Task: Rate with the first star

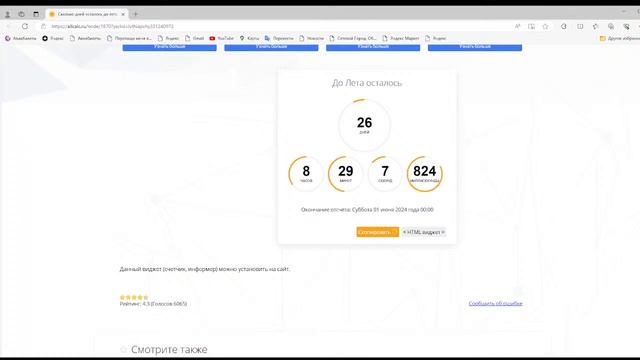Action: click(122, 297)
